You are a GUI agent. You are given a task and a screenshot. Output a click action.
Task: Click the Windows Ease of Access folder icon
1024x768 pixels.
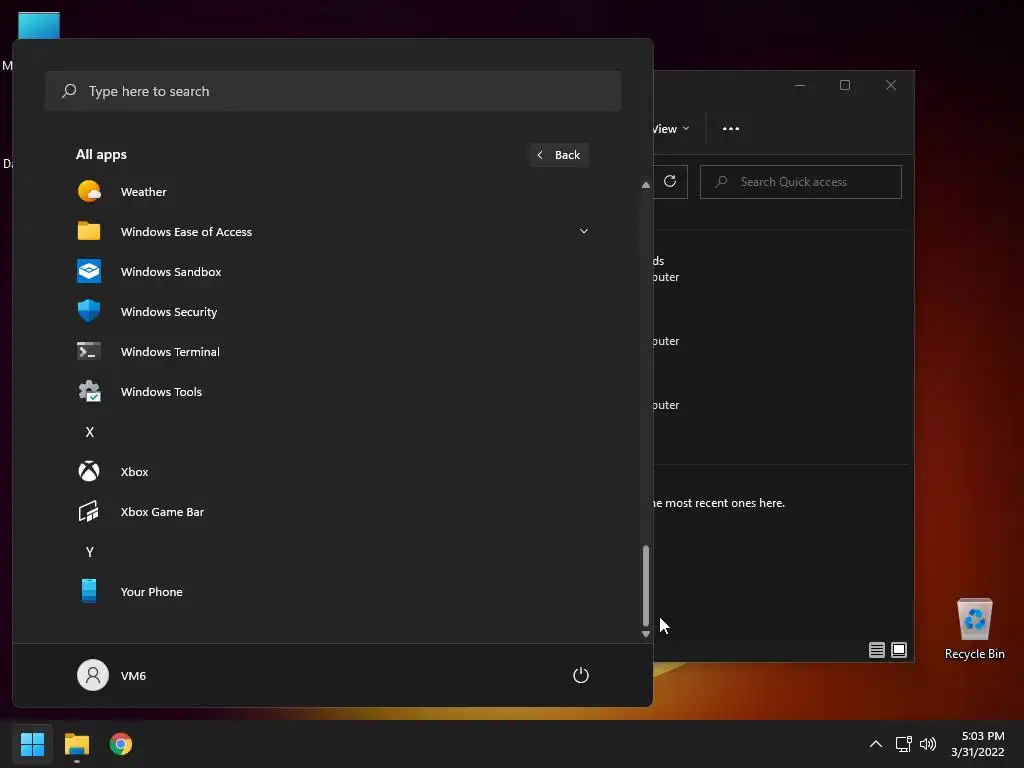(x=89, y=231)
